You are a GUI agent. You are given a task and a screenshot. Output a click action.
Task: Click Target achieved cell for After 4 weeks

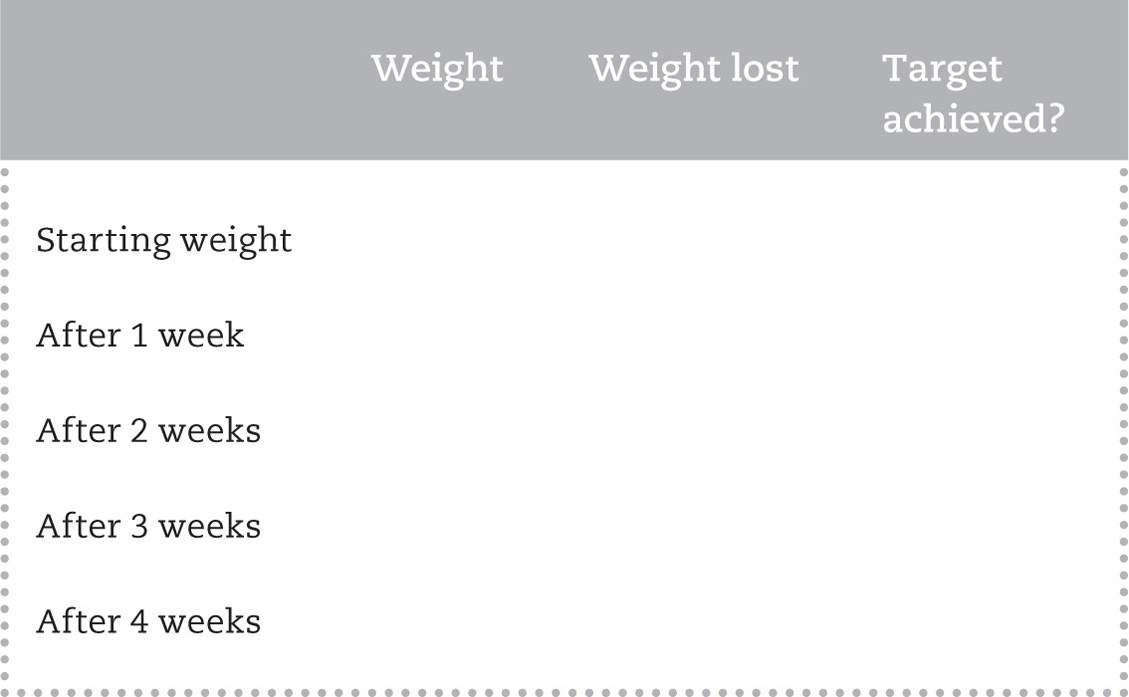[972, 622]
